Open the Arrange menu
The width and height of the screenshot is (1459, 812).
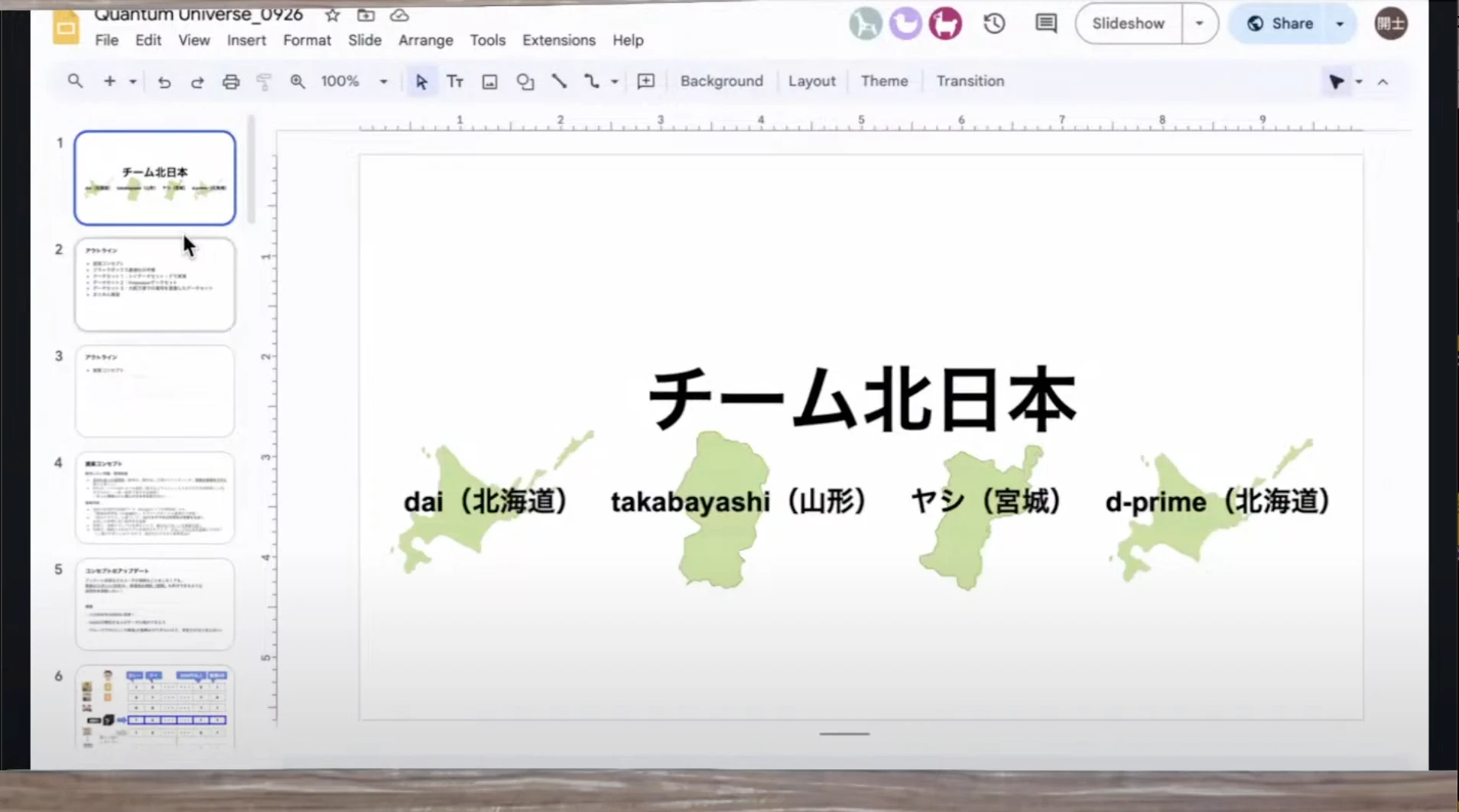pos(425,40)
